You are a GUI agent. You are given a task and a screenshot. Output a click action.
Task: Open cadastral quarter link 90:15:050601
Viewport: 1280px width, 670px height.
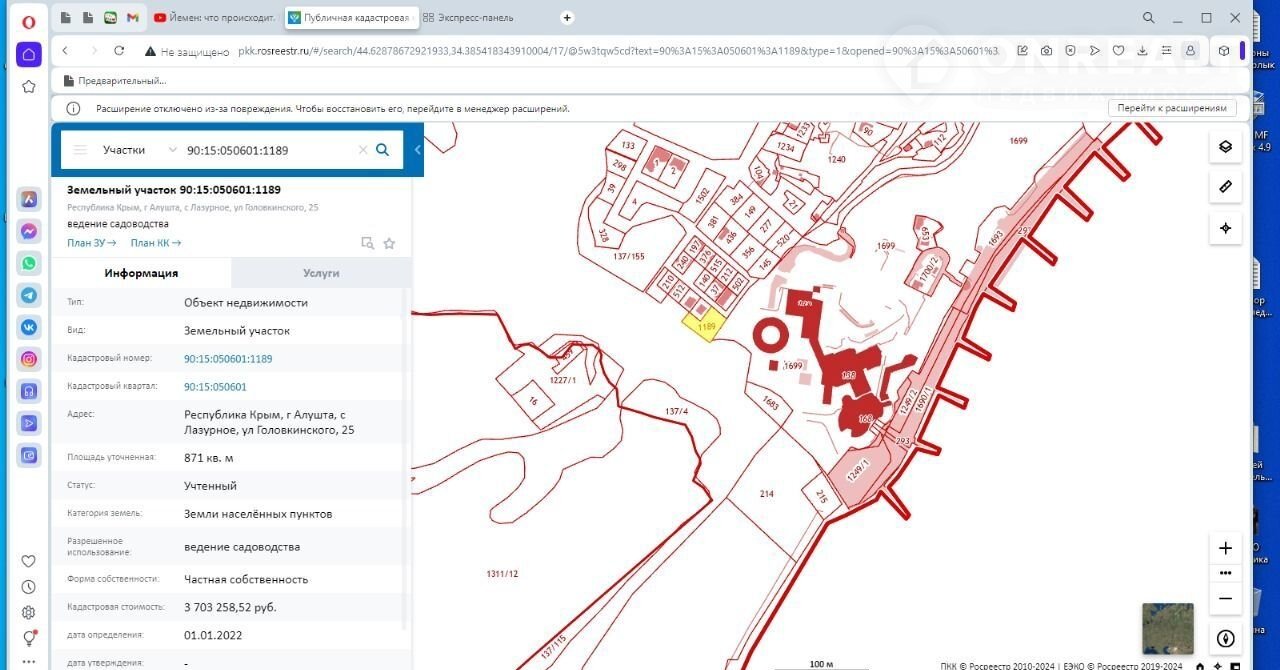tap(215, 386)
